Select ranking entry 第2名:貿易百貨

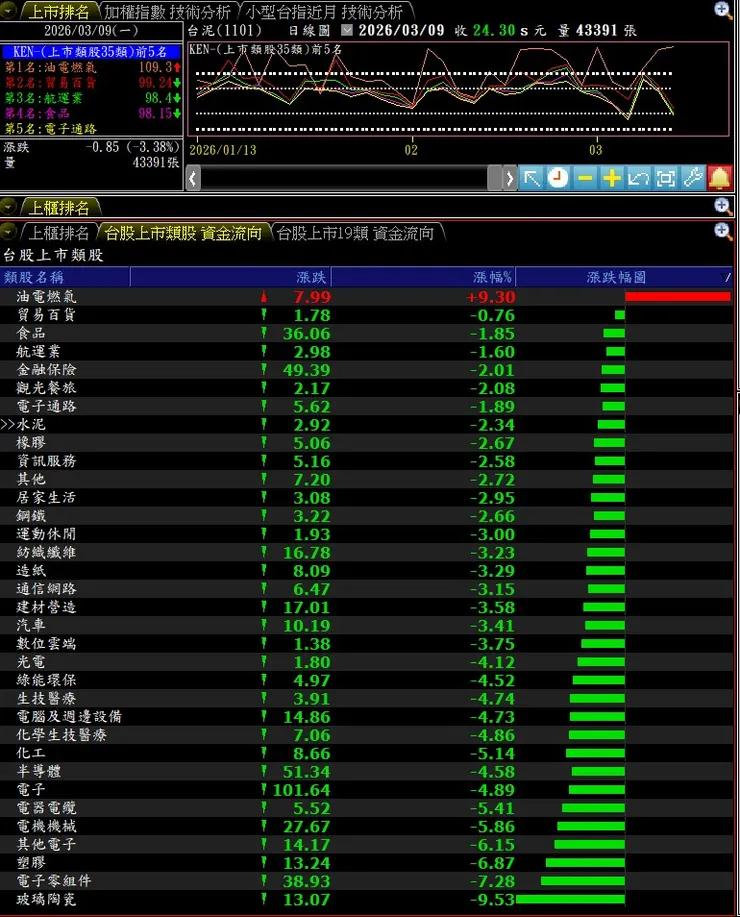click(x=92, y=82)
